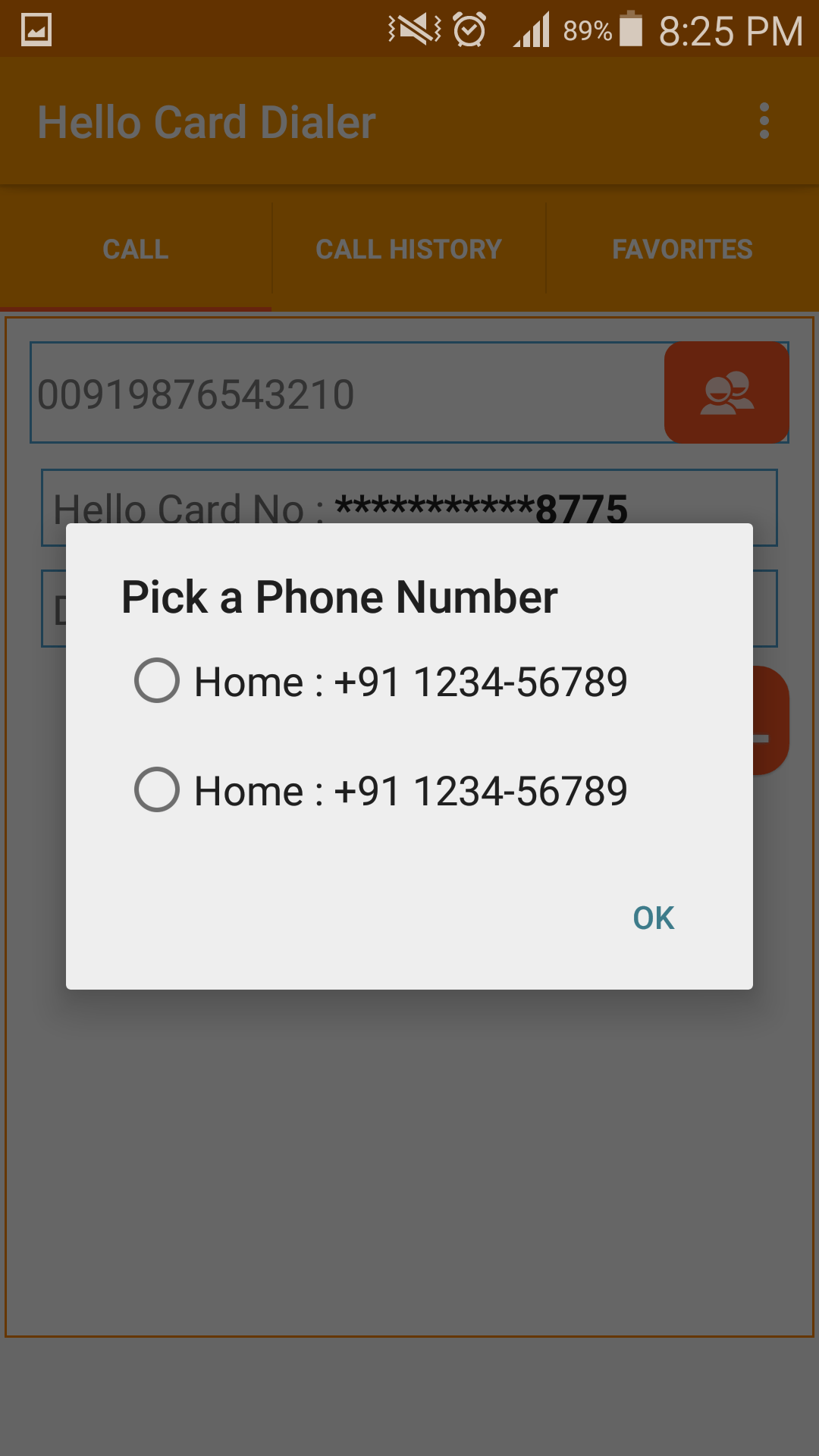This screenshot has width=819, height=1456.
Task: Tap the Pick a Phone Number heading
Action: pos(339,597)
